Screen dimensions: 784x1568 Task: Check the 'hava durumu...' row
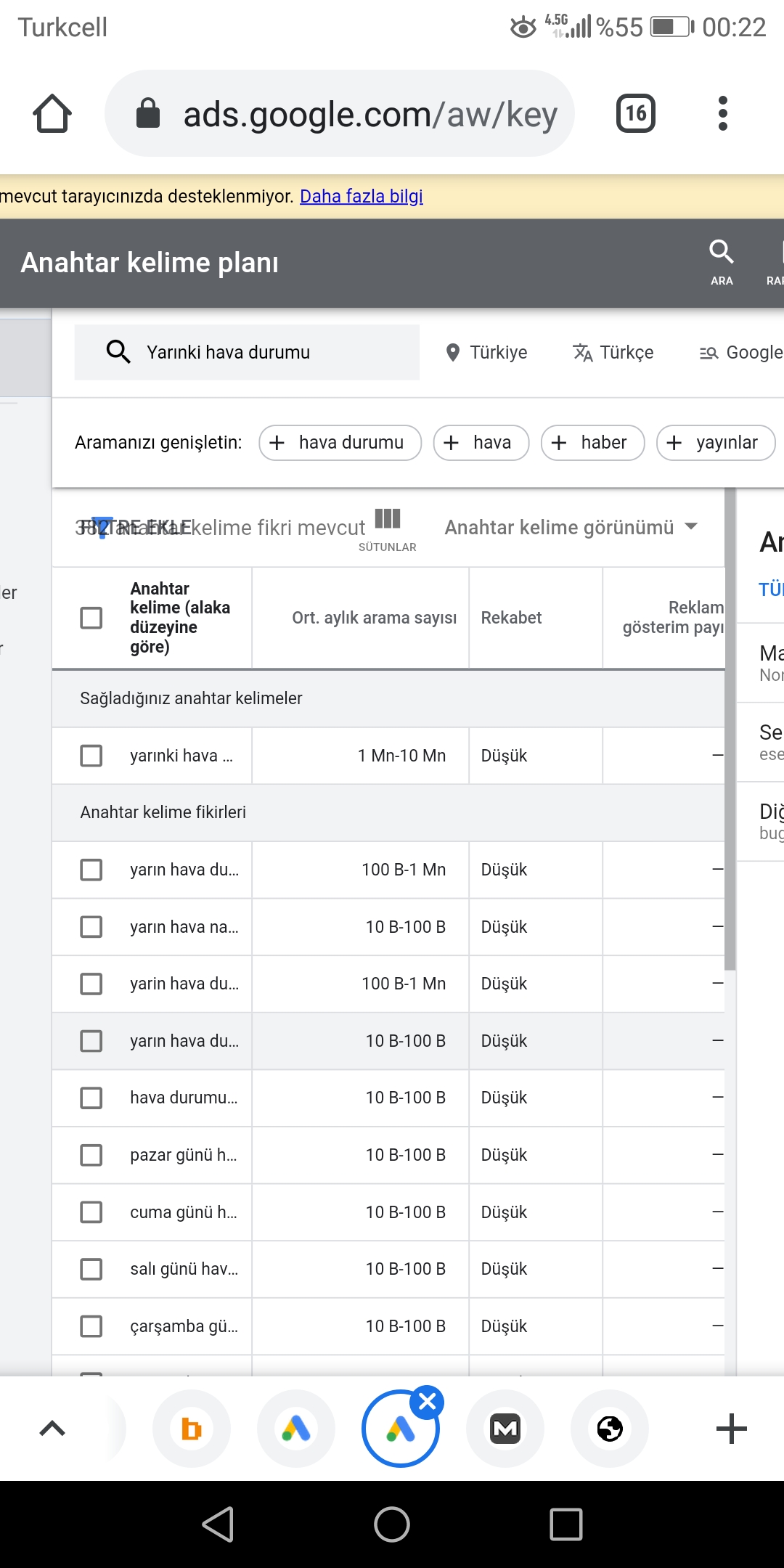pyautogui.click(x=91, y=1098)
